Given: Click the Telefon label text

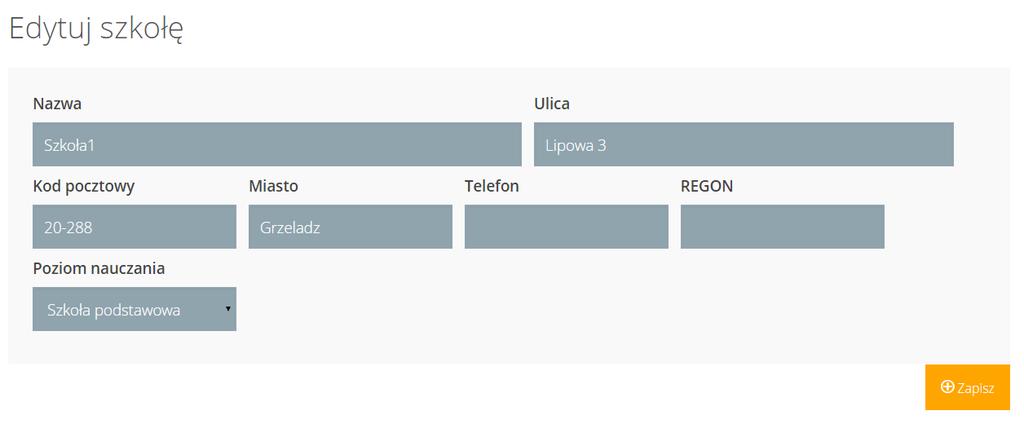Looking at the screenshot, I should click(x=492, y=186).
